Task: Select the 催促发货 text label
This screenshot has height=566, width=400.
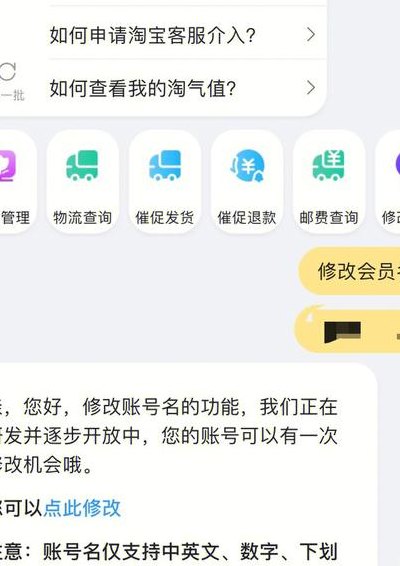Action: pyautogui.click(x=165, y=218)
